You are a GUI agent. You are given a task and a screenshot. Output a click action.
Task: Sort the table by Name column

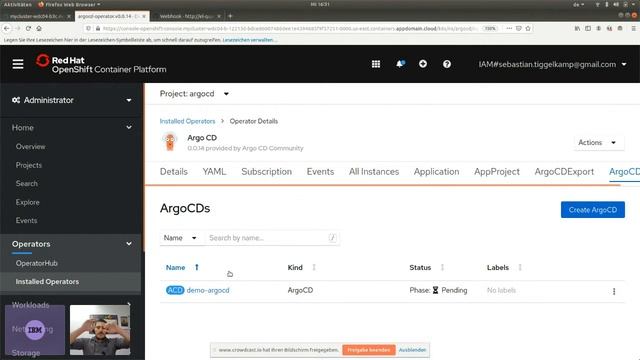(182, 267)
